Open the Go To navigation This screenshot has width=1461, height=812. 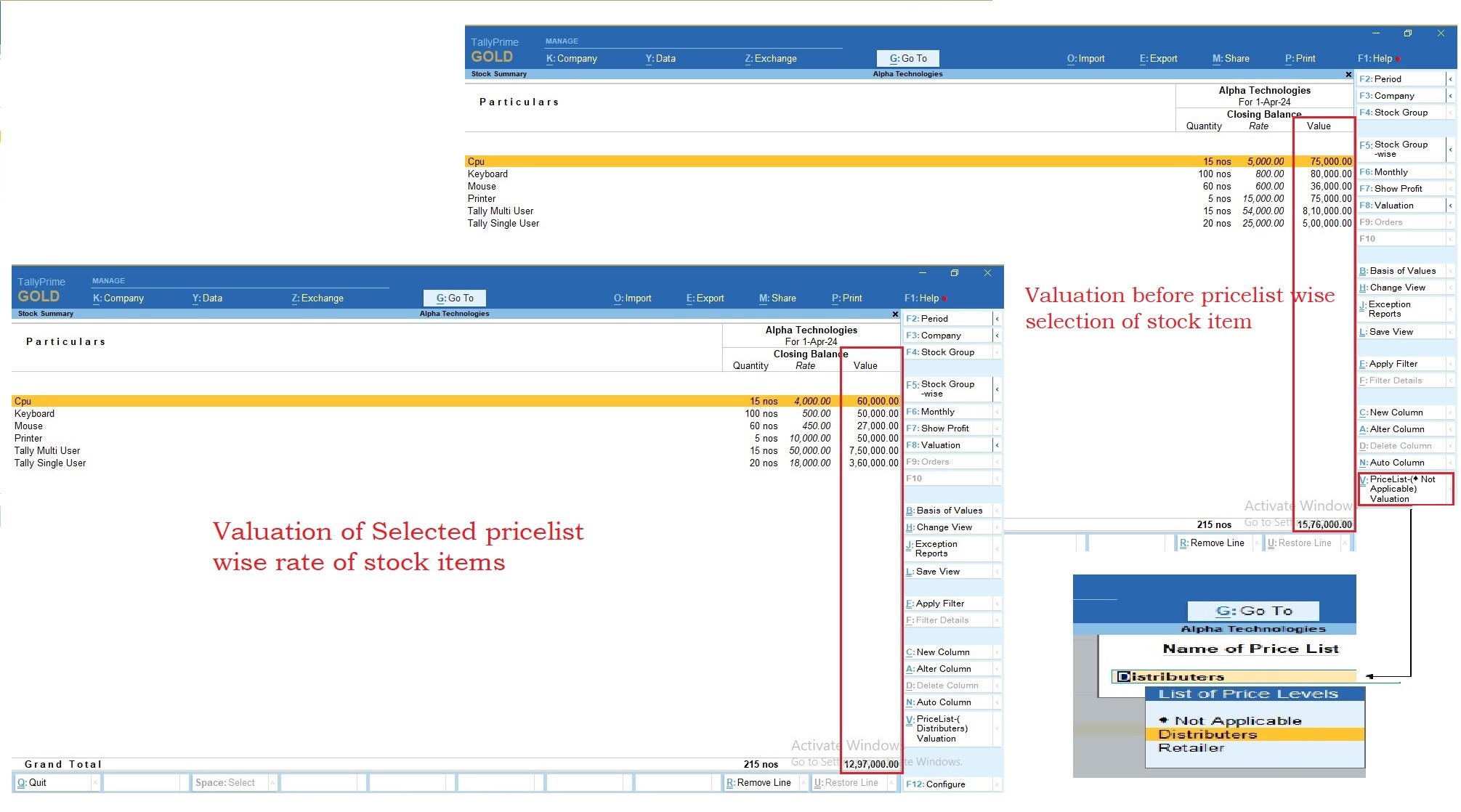click(x=453, y=298)
